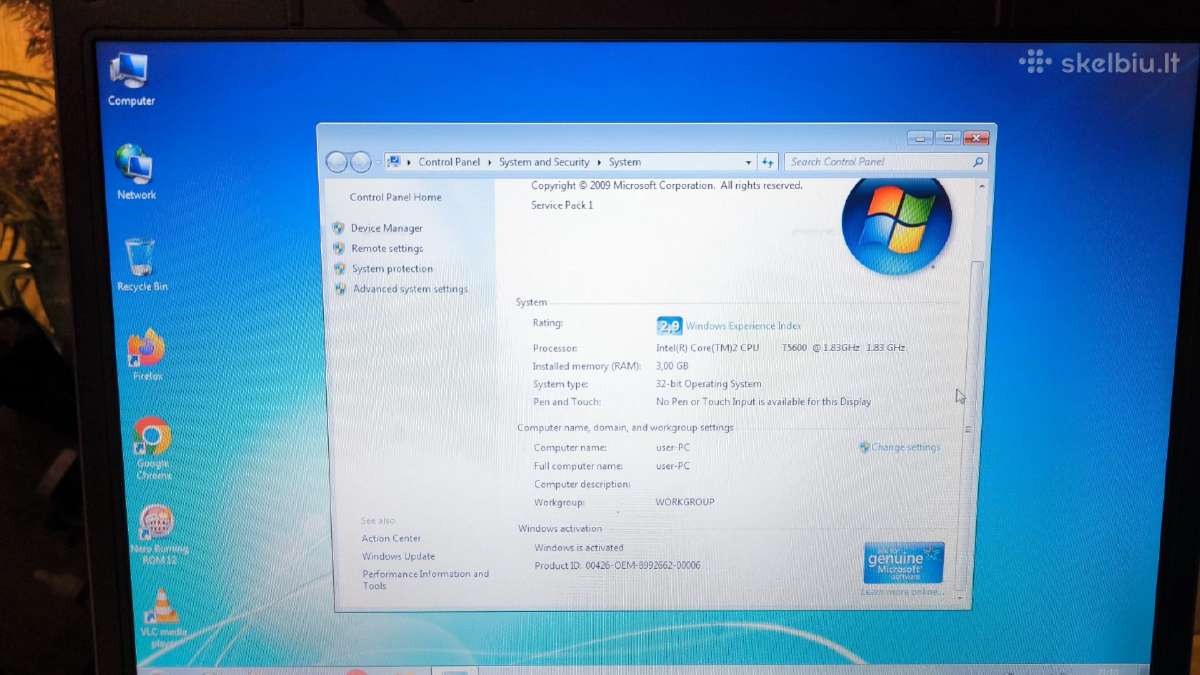Screen dimensions: 1200x675
Task: Open Control Panel Home
Action: pos(395,197)
